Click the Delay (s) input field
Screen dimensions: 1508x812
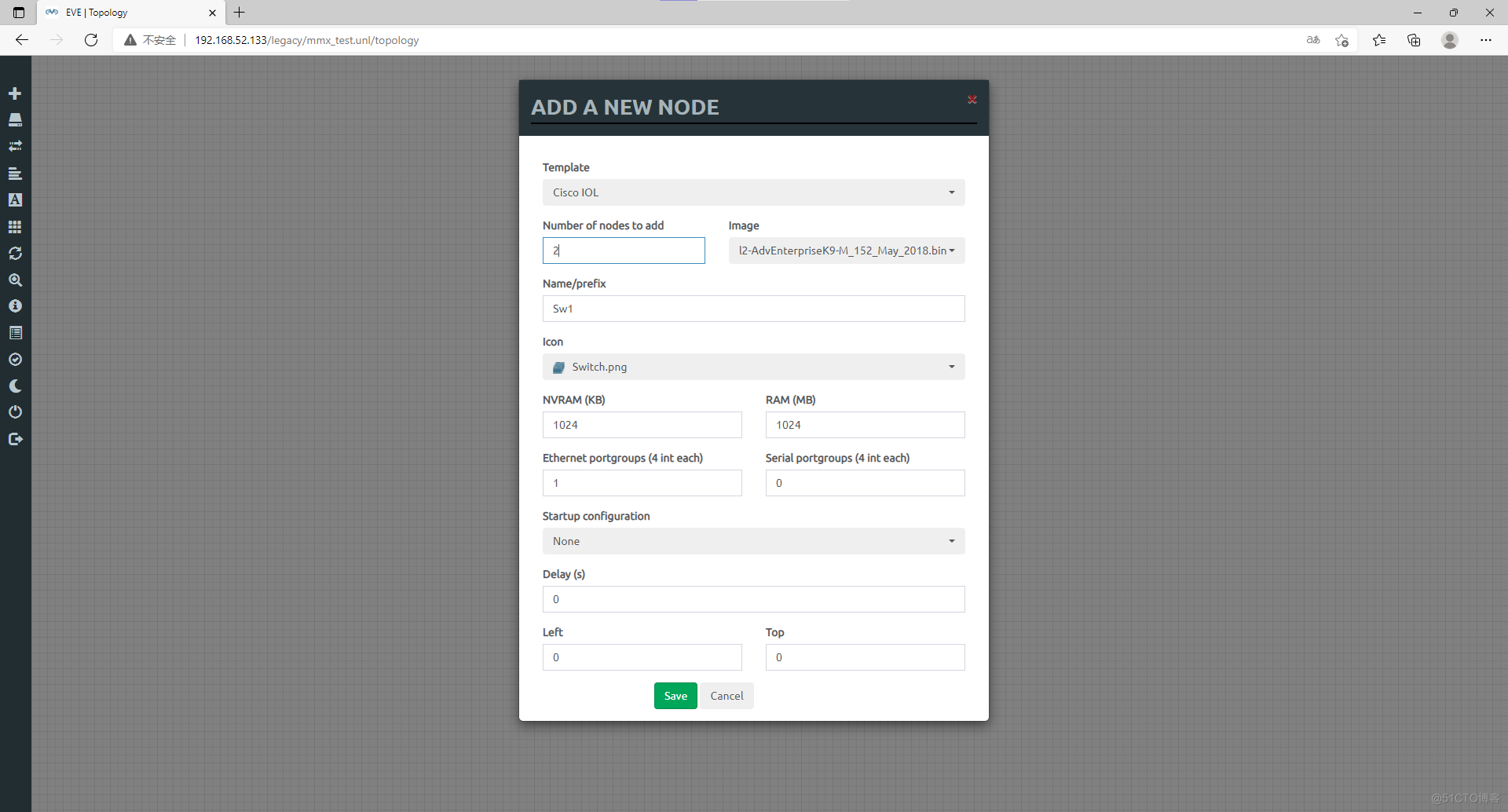[x=753, y=599]
